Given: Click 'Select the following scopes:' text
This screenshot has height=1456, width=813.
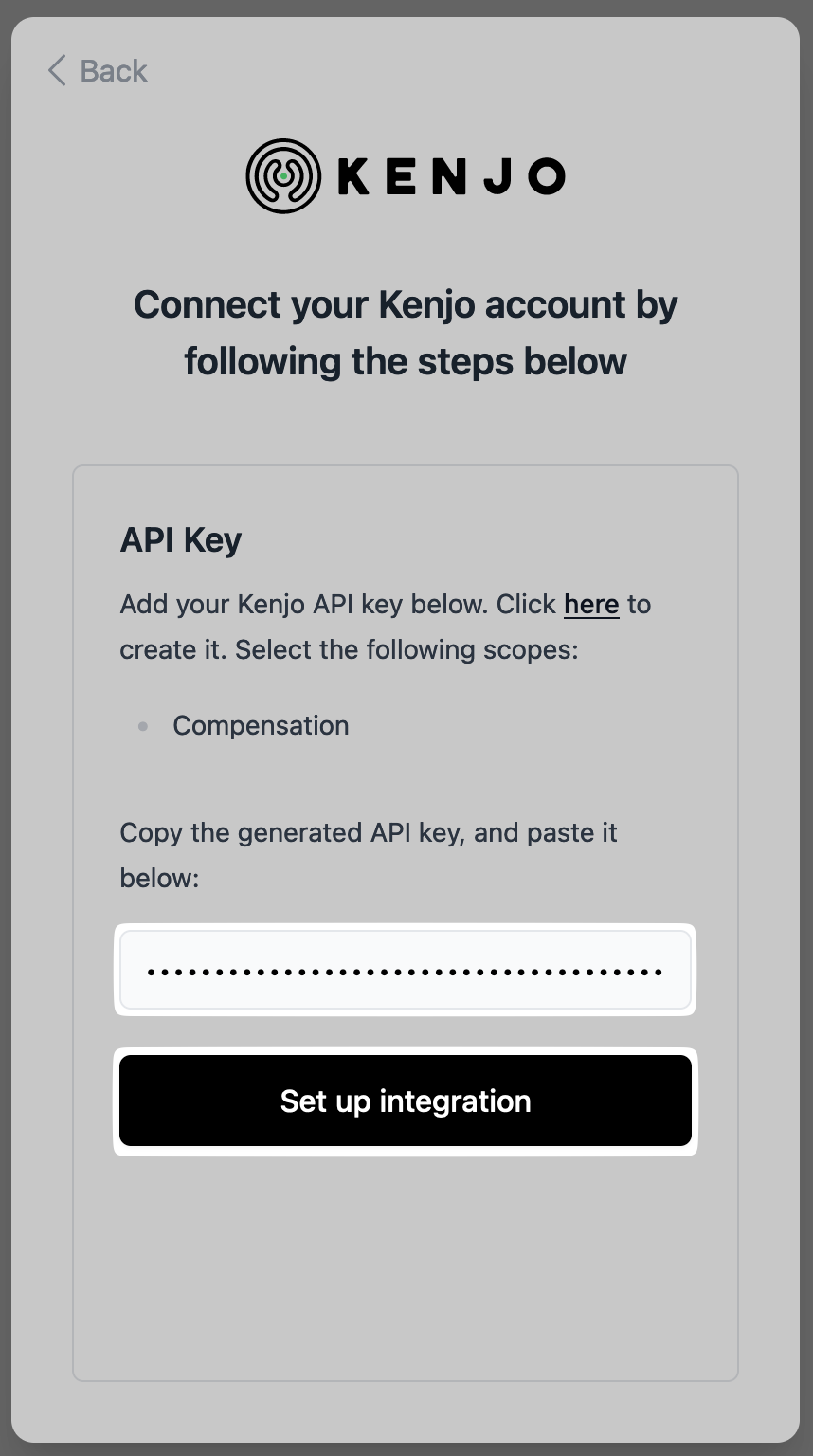Looking at the screenshot, I should click(x=406, y=650).
